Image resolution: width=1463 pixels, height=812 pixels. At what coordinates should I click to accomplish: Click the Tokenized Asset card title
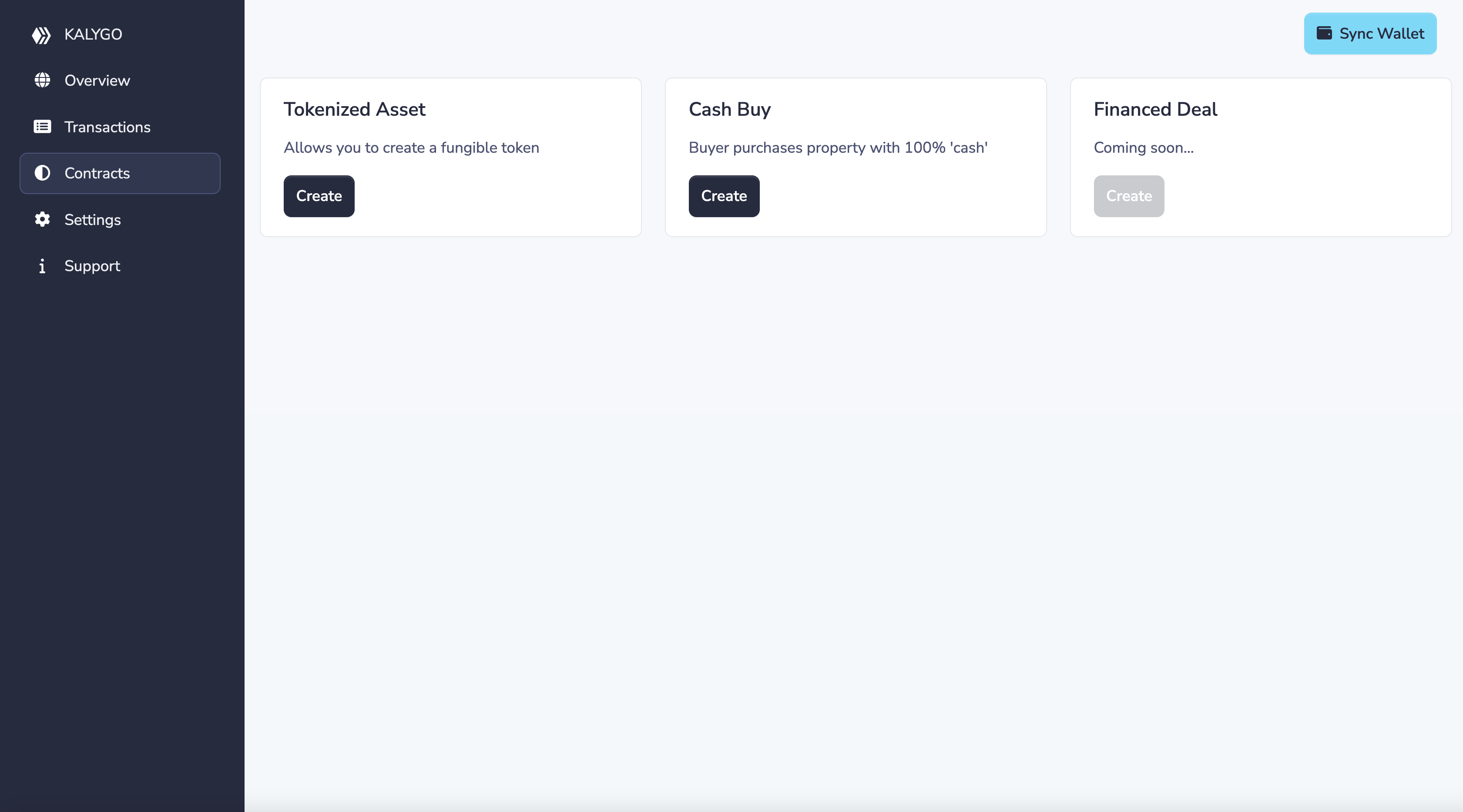coord(354,109)
